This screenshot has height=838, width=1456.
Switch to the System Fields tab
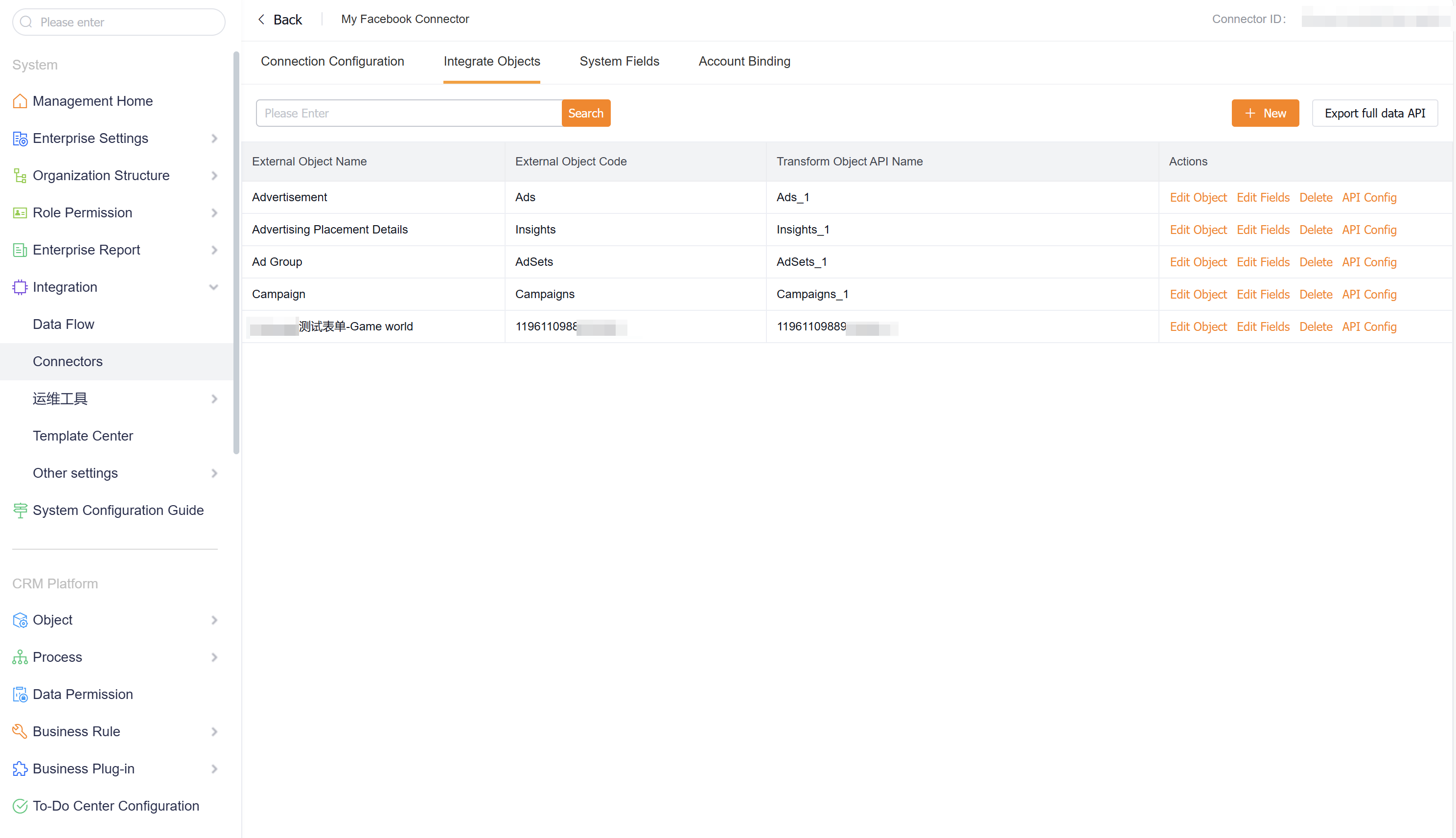[x=619, y=62]
